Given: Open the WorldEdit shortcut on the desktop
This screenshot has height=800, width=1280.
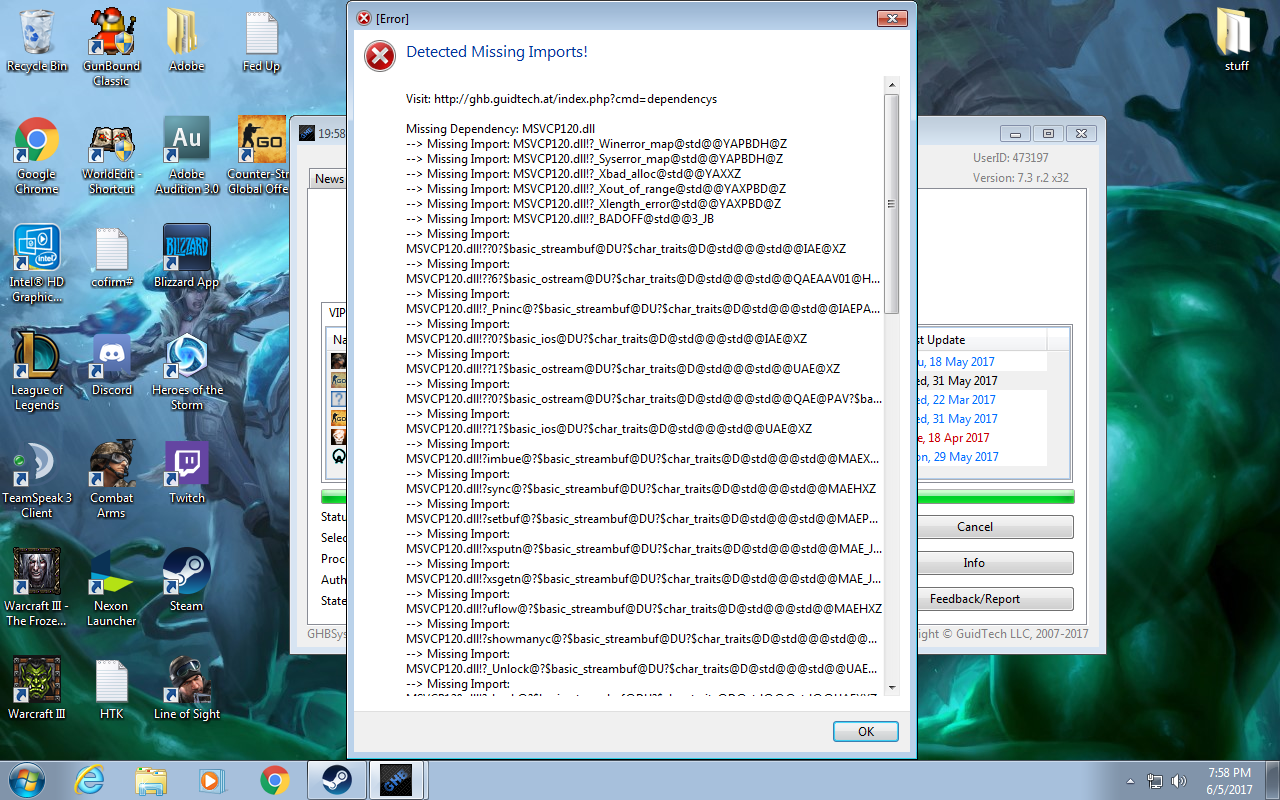Looking at the screenshot, I should click(x=112, y=160).
